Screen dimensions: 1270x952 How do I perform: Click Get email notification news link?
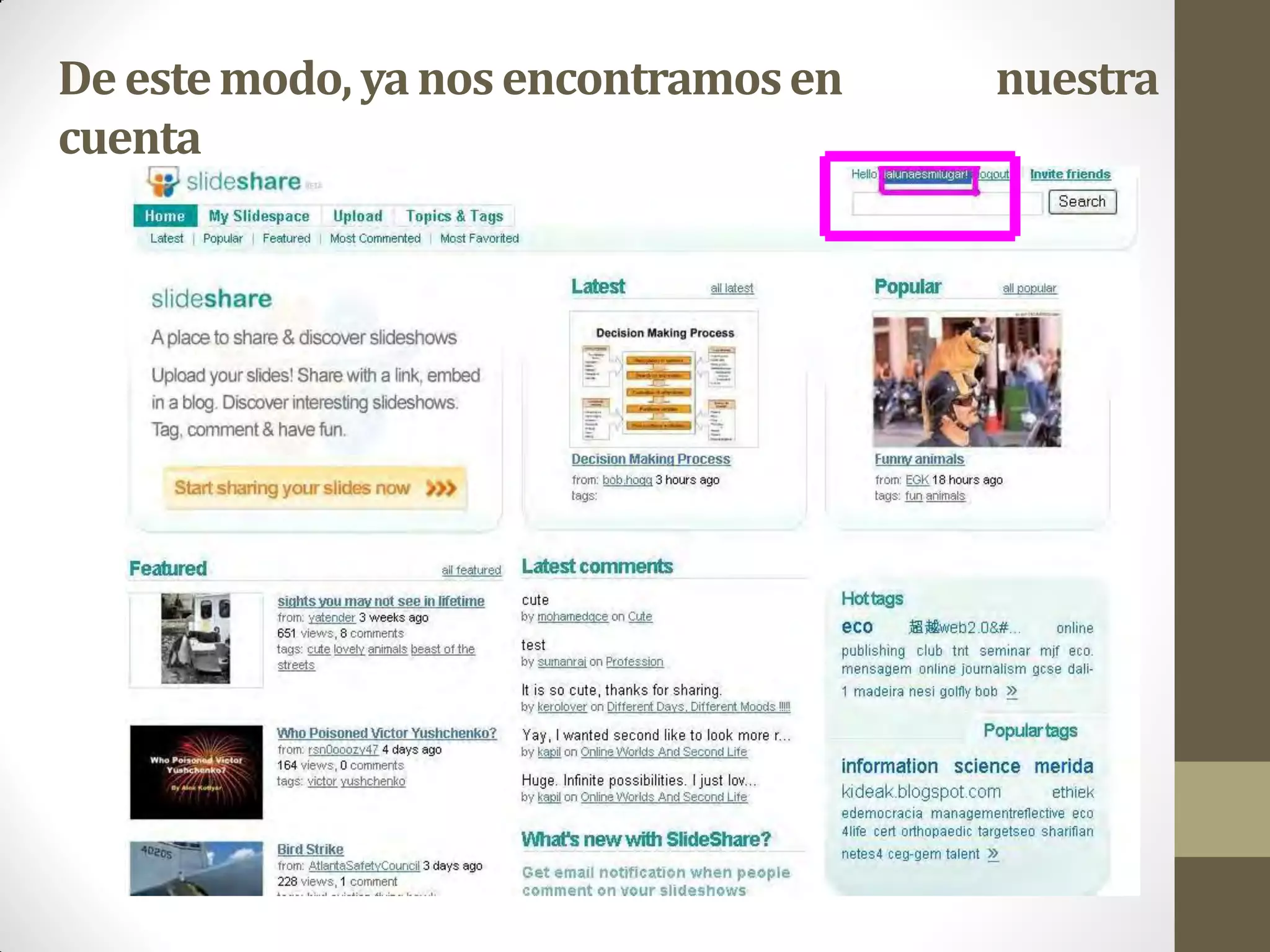coord(656,881)
